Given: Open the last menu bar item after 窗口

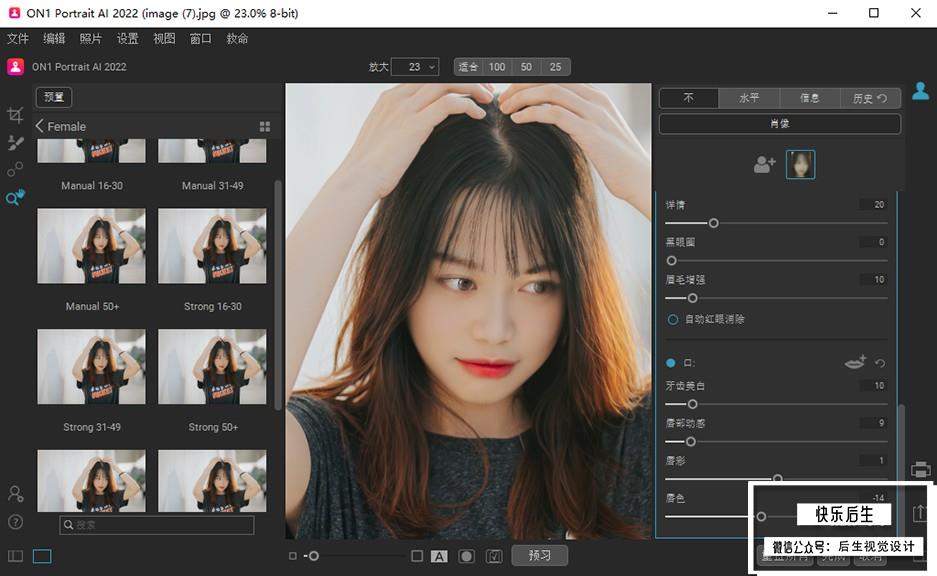Looking at the screenshot, I should pyautogui.click(x=237, y=39).
